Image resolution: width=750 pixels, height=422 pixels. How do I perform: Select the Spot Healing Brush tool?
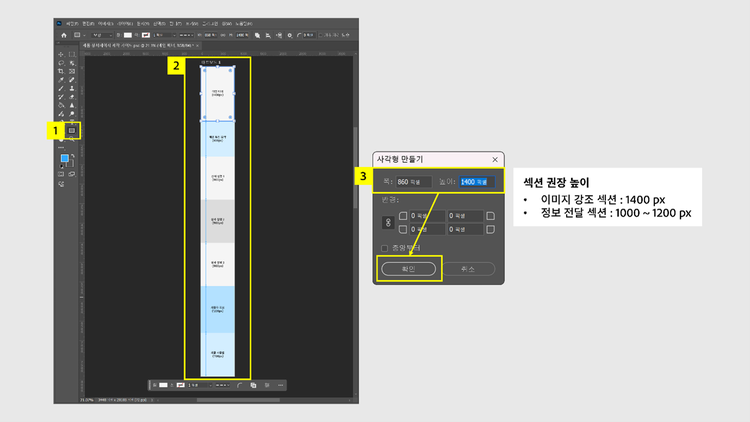click(72, 80)
